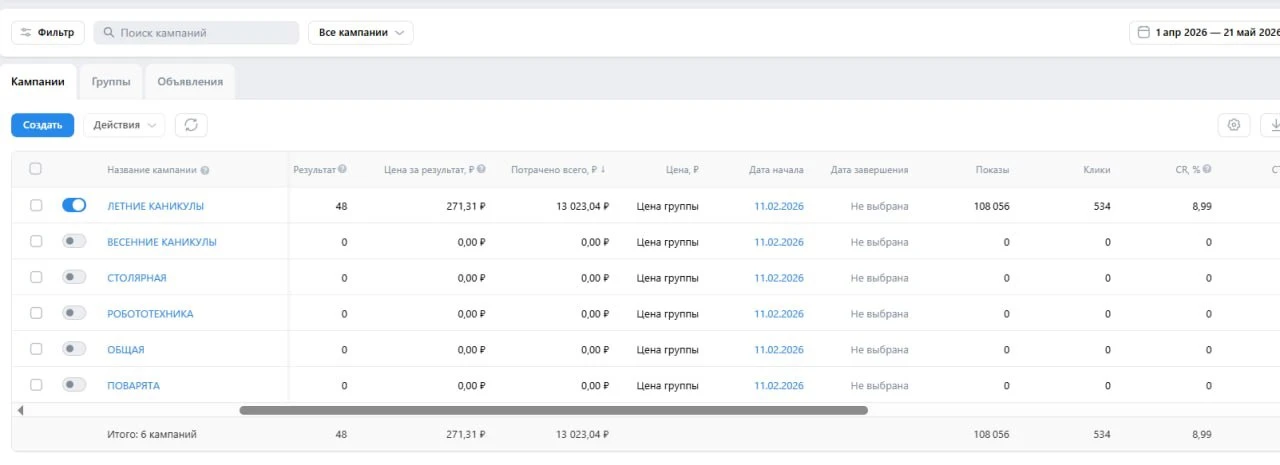Click the Дата начала column header

click(776, 170)
